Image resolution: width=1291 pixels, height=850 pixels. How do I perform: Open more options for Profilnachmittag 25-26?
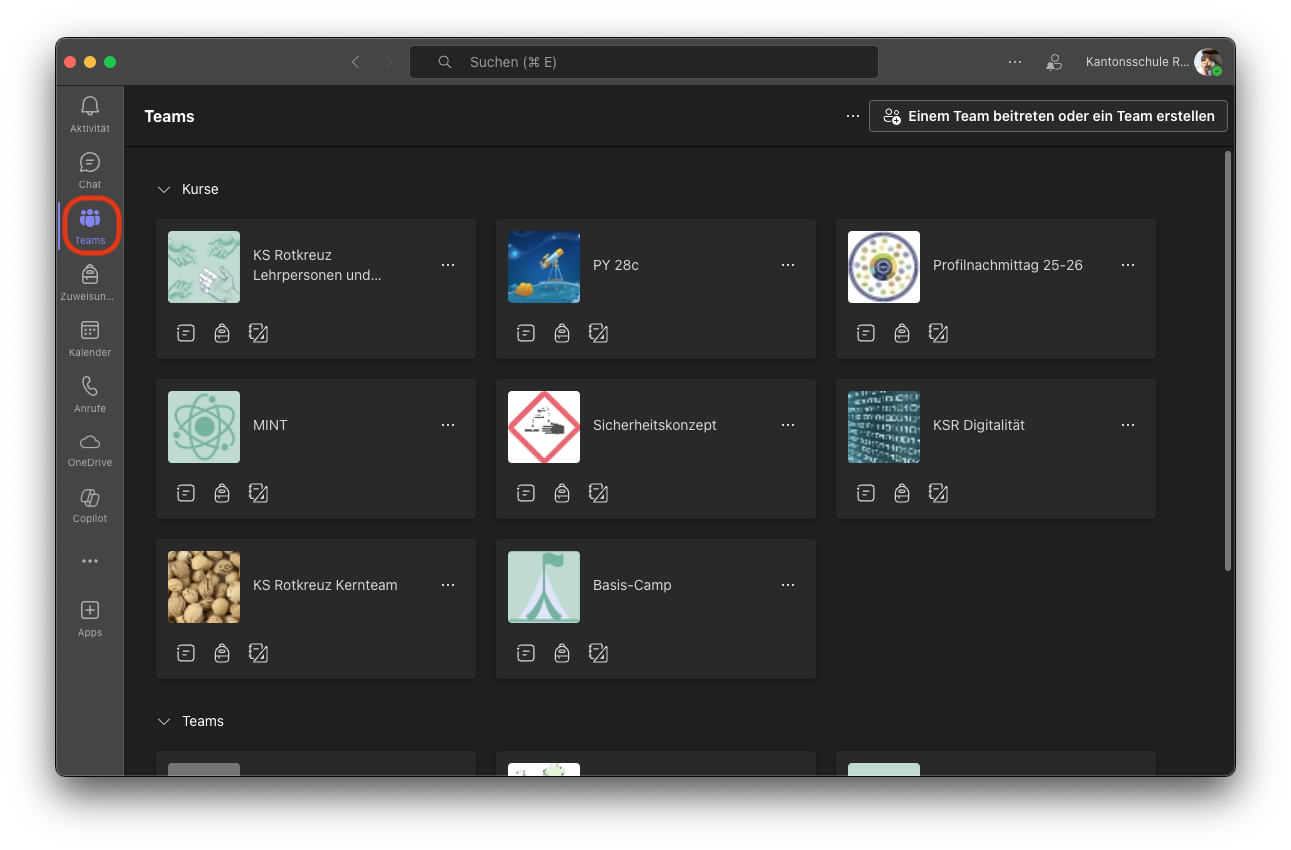click(1128, 265)
